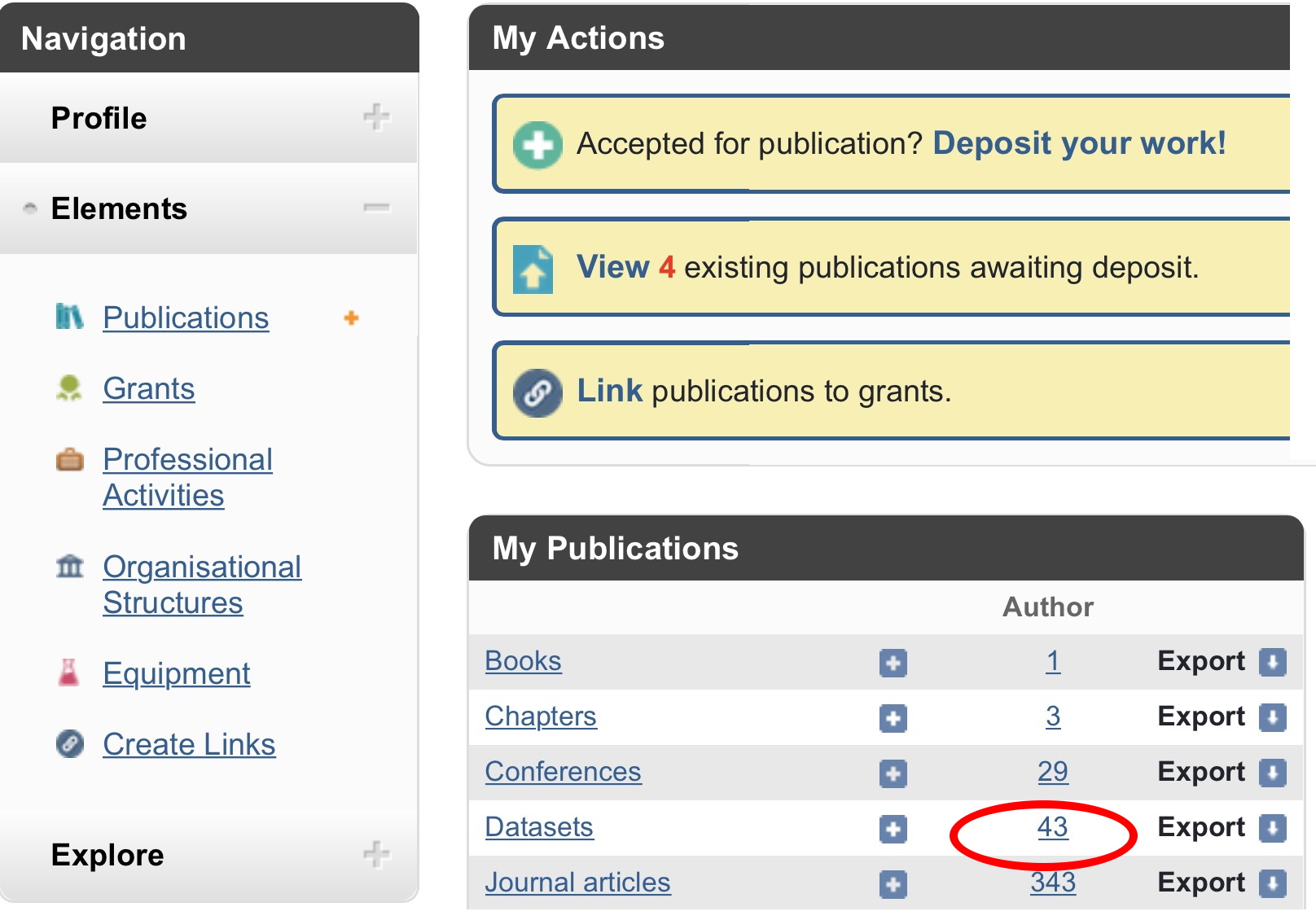1316x920 pixels.
Task: Open the 43 Datasets count link
Action: coord(1052,827)
